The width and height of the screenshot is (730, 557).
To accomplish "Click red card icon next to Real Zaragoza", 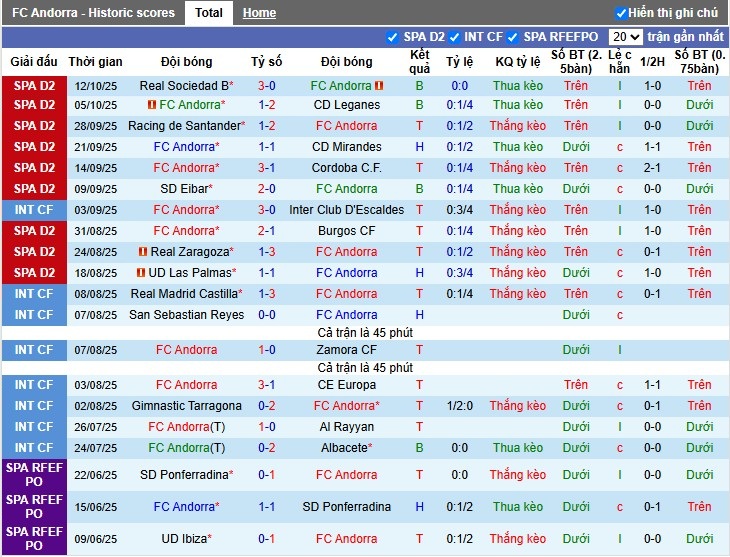I will point(143,252).
